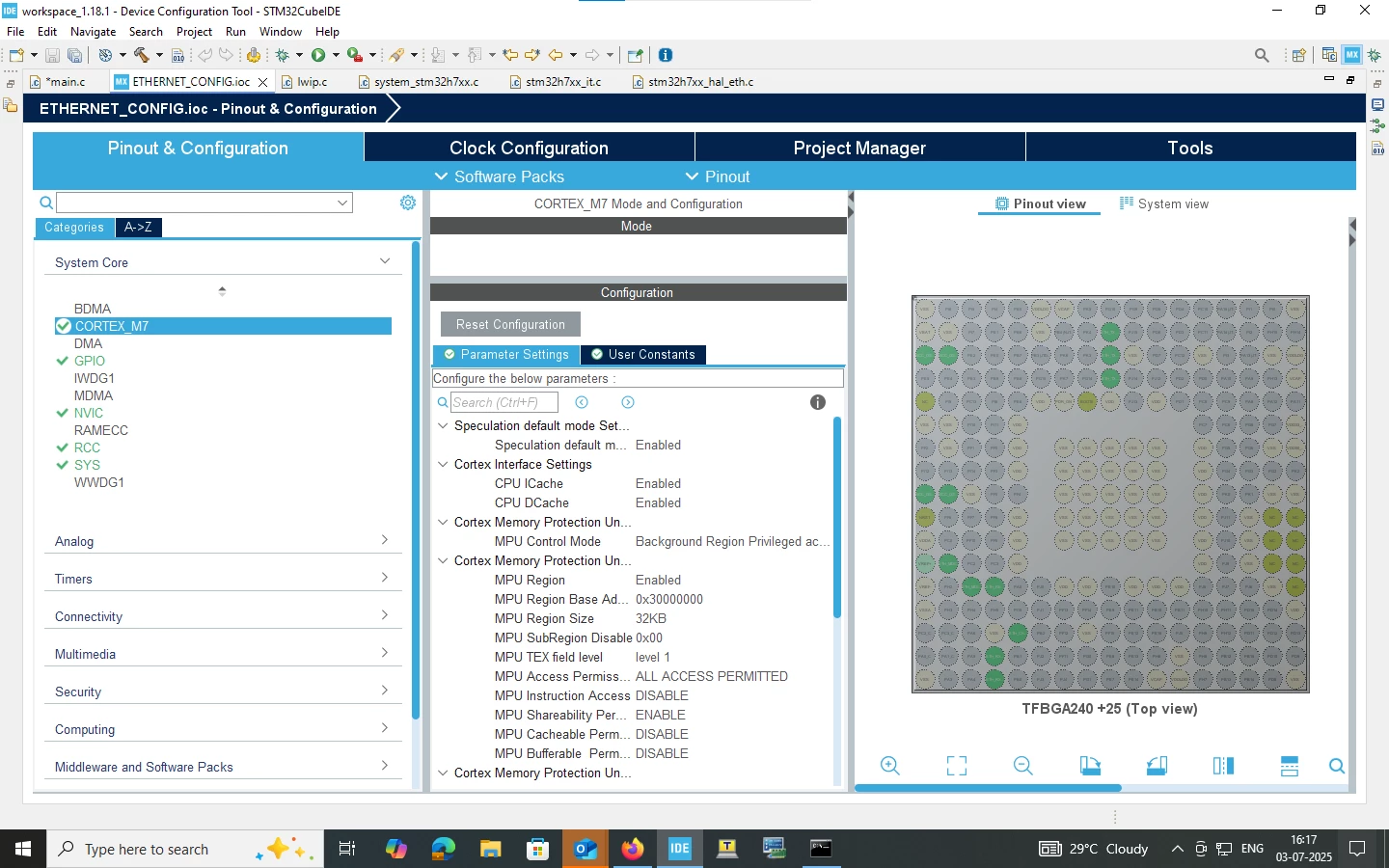Switch to Categories view
Image resolution: width=1389 pixels, height=868 pixels.
tap(74, 228)
